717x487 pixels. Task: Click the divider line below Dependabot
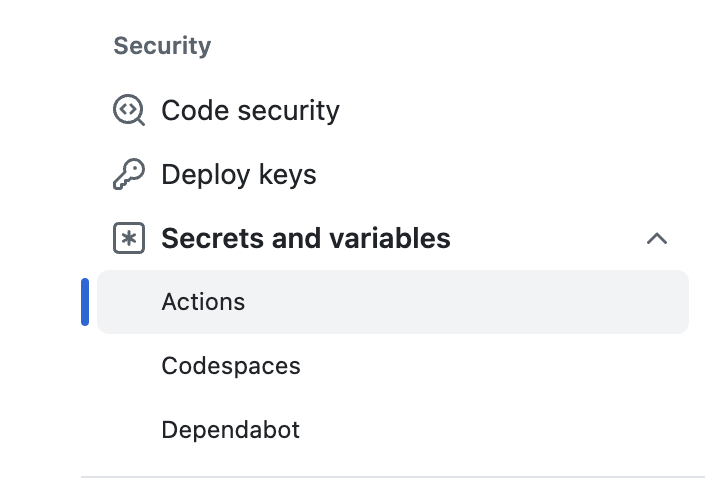393,477
